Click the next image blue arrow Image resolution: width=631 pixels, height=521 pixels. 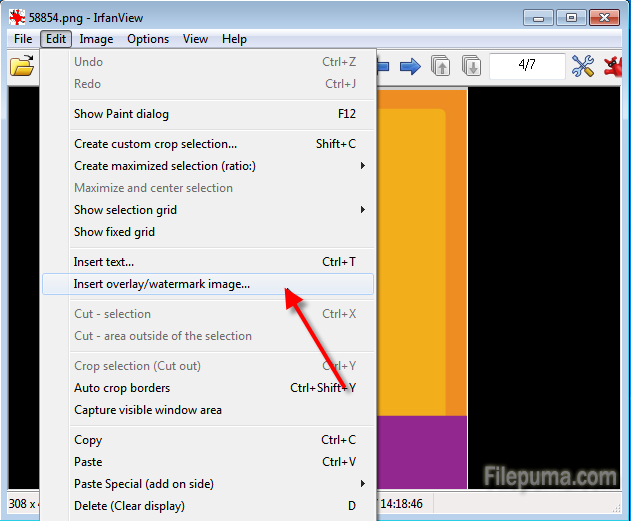pyautogui.click(x=410, y=67)
